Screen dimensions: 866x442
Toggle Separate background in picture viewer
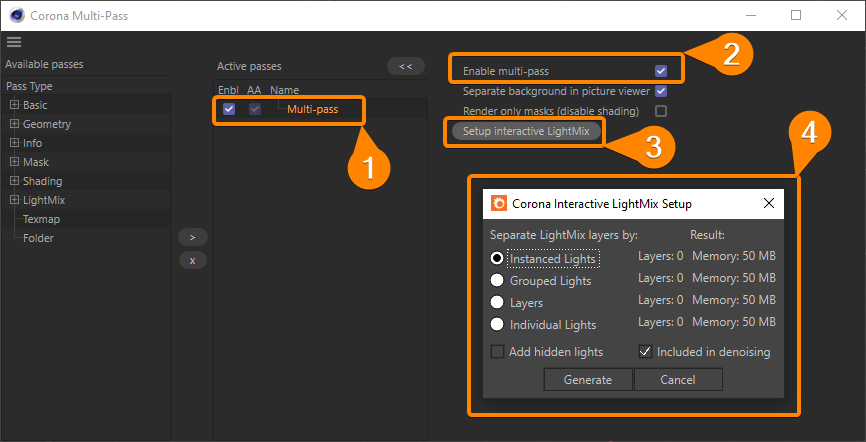(661, 91)
